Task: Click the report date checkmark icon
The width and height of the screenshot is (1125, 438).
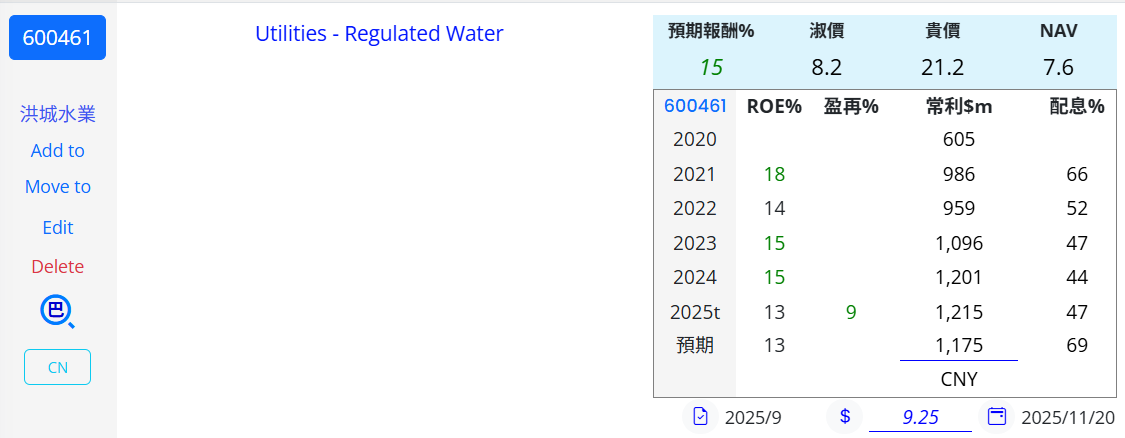Action: tap(701, 417)
